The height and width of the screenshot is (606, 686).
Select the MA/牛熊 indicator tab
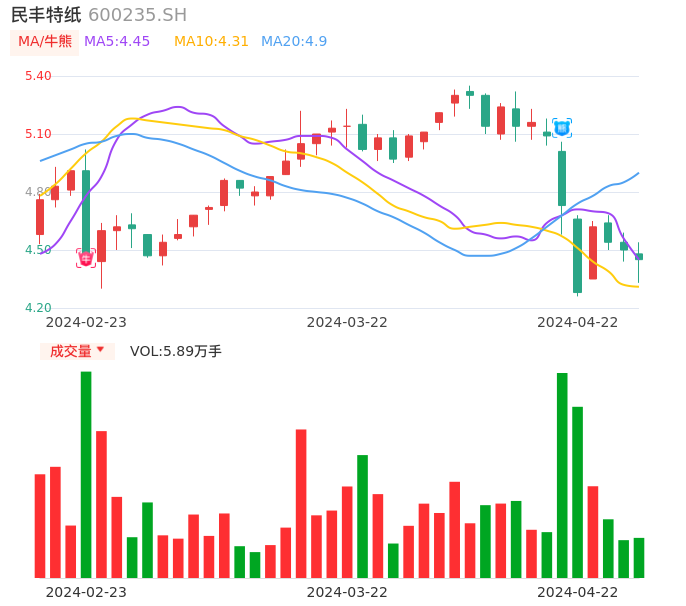45,42
